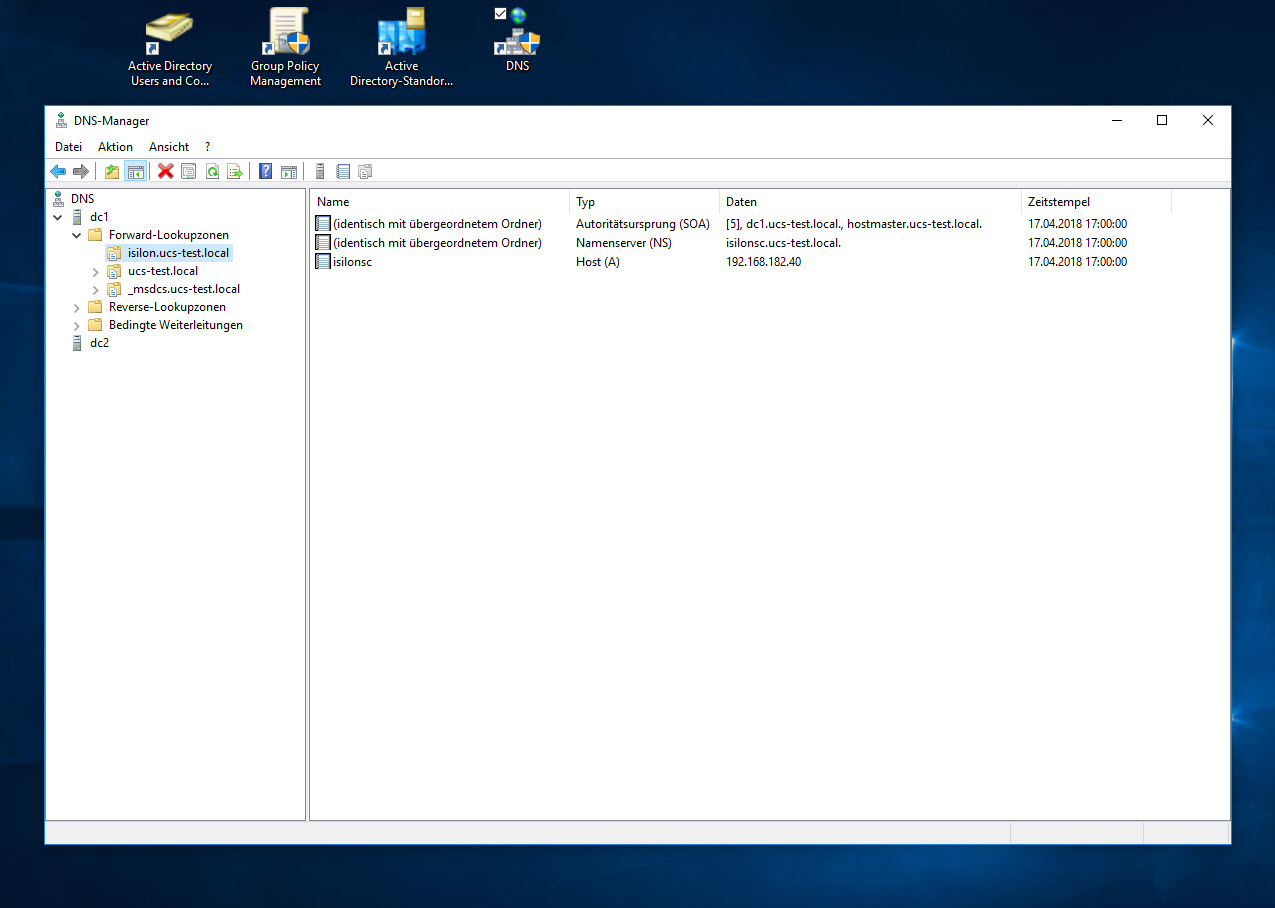Select the dc2 server in tree
This screenshot has height=908, width=1275.
pos(99,343)
